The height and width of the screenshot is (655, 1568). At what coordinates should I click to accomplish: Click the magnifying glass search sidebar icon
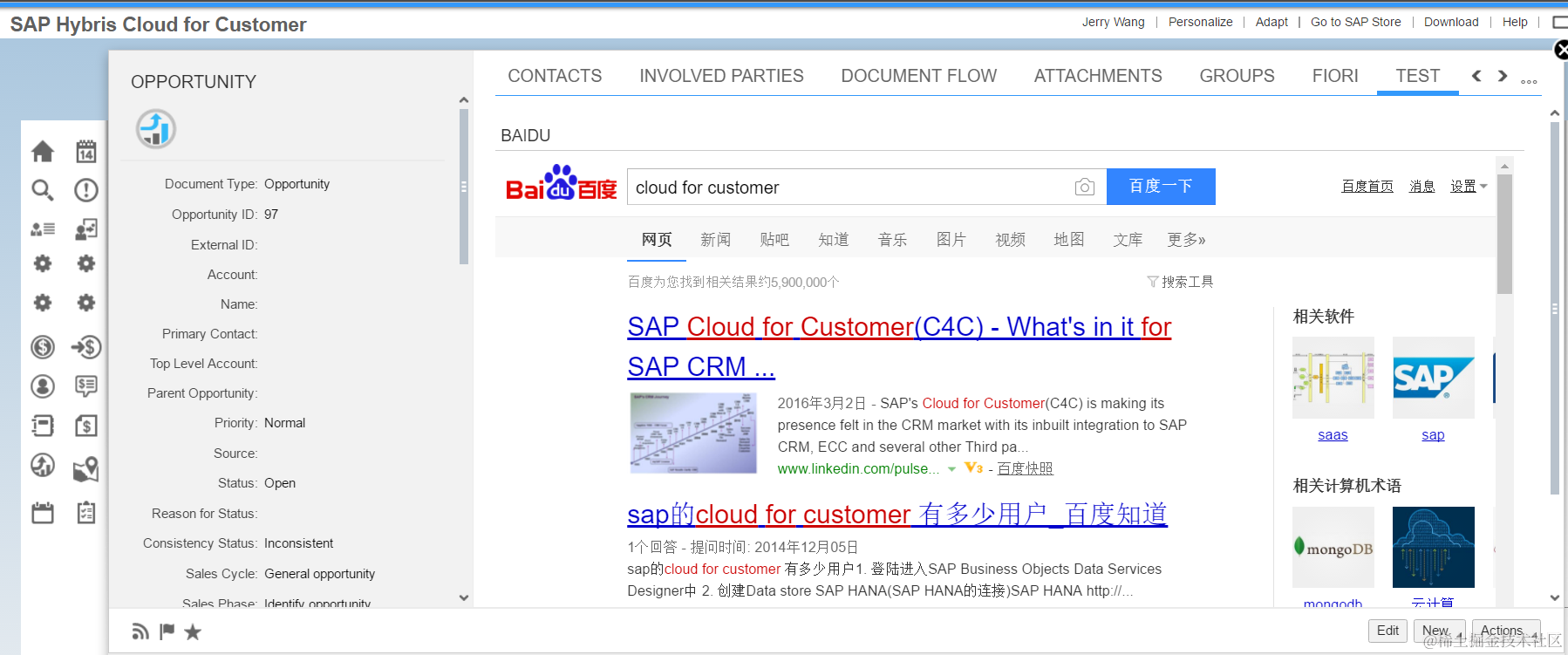point(43,189)
